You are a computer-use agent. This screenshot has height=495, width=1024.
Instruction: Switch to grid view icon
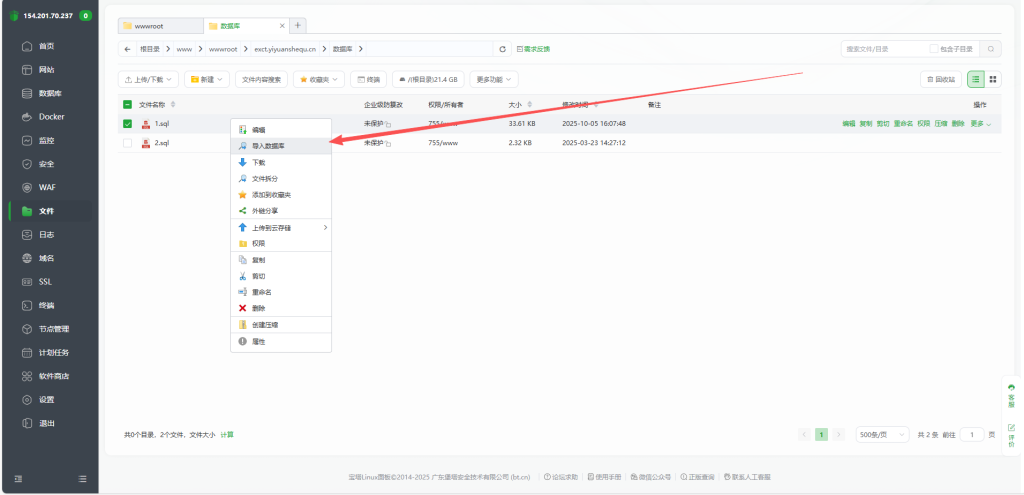993,79
